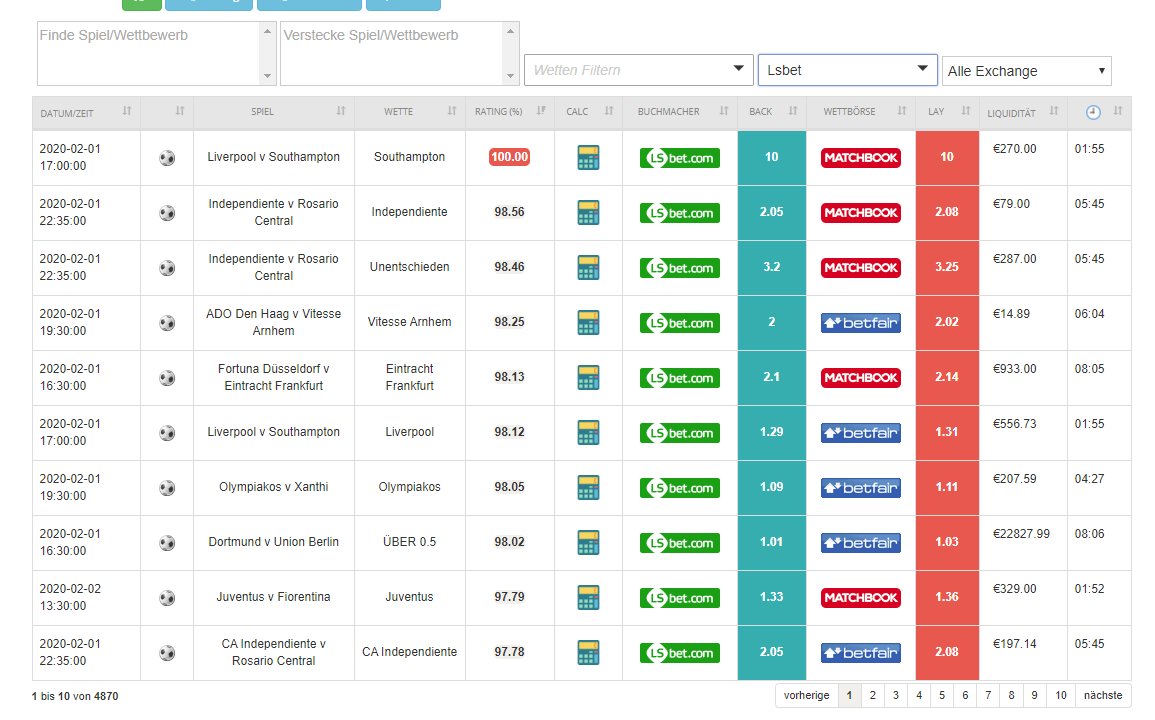Click the vorherige pagination button

[806, 696]
